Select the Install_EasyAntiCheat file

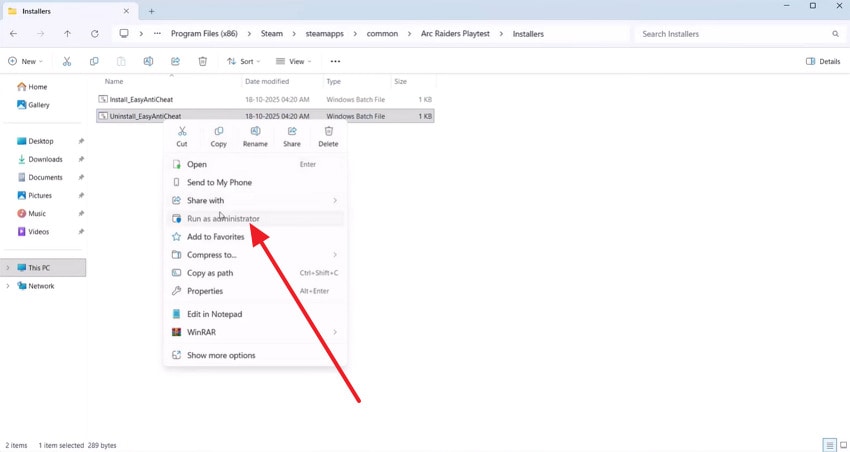(x=265, y=100)
